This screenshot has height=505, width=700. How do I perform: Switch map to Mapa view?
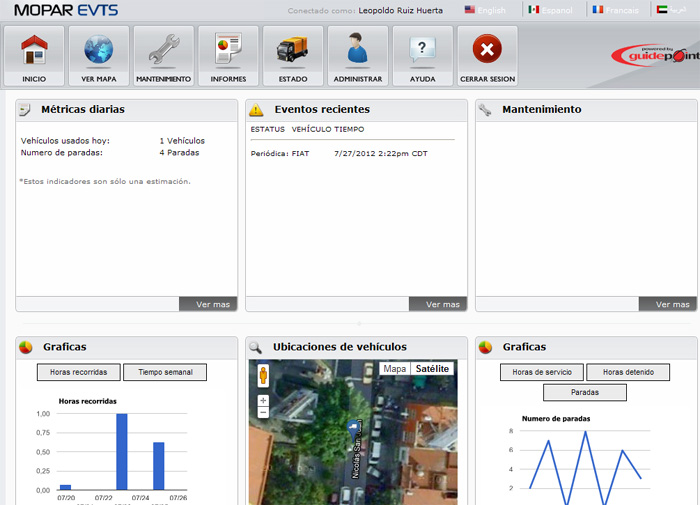[395, 369]
